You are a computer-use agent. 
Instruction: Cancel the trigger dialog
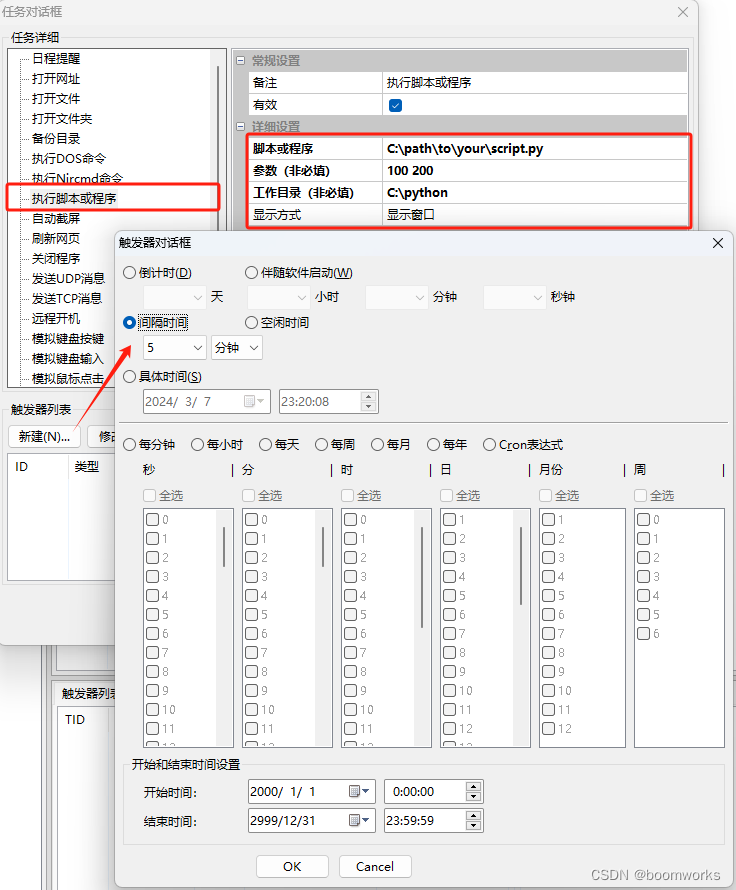tap(375, 866)
